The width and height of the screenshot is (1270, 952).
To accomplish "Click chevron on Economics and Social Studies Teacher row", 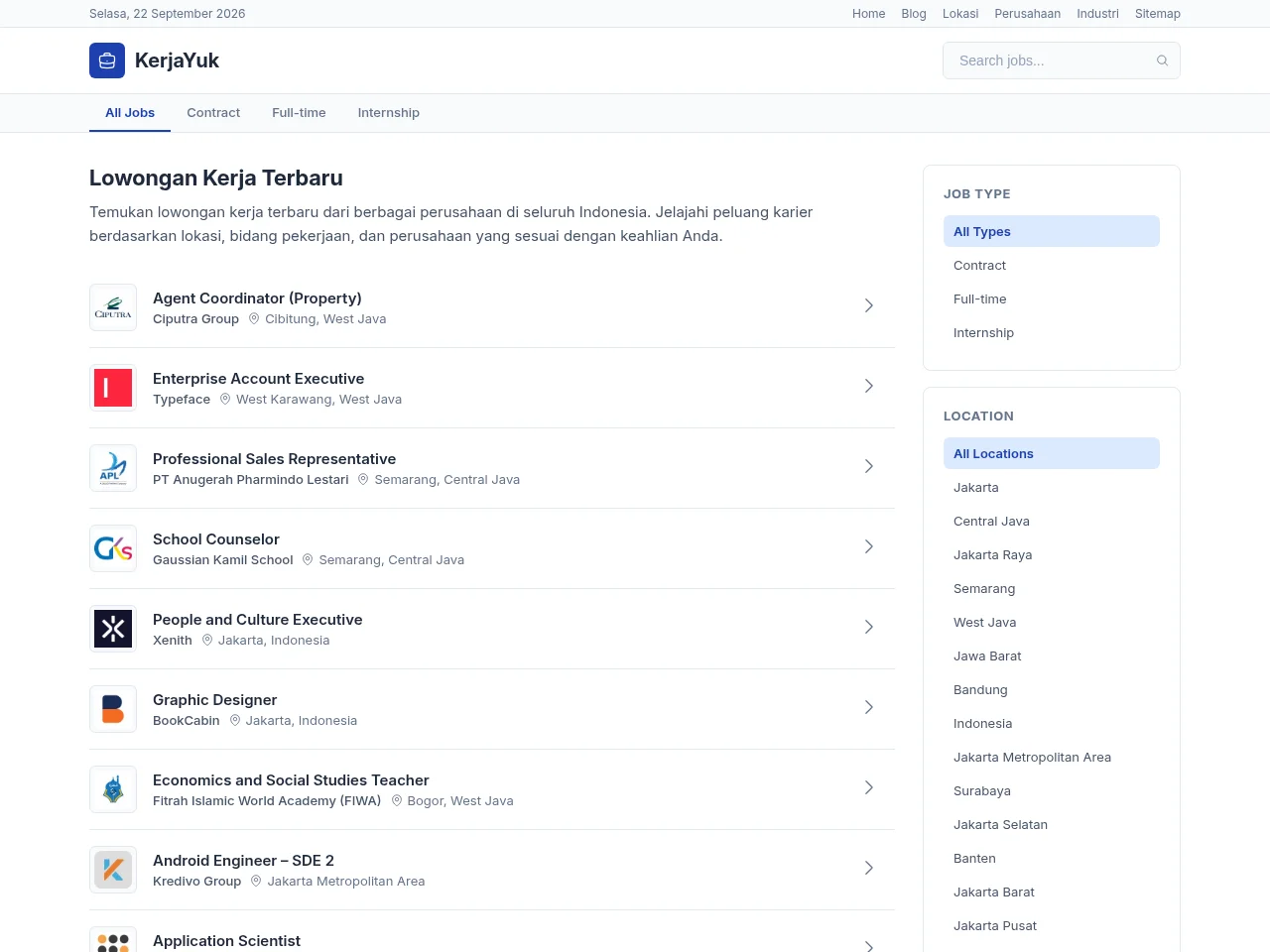I will (869, 787).
